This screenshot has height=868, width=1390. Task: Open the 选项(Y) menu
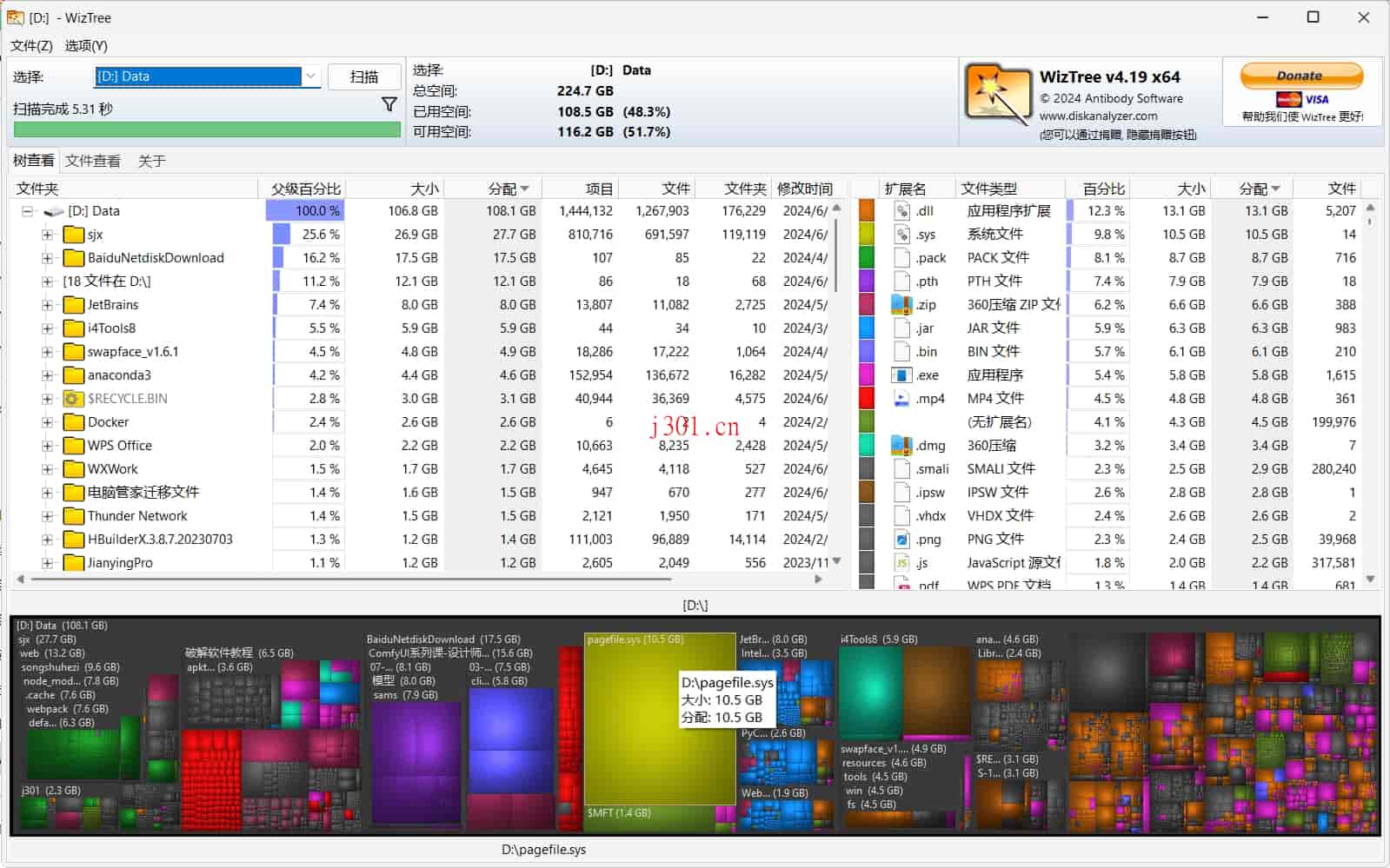[x=86, y=45]
